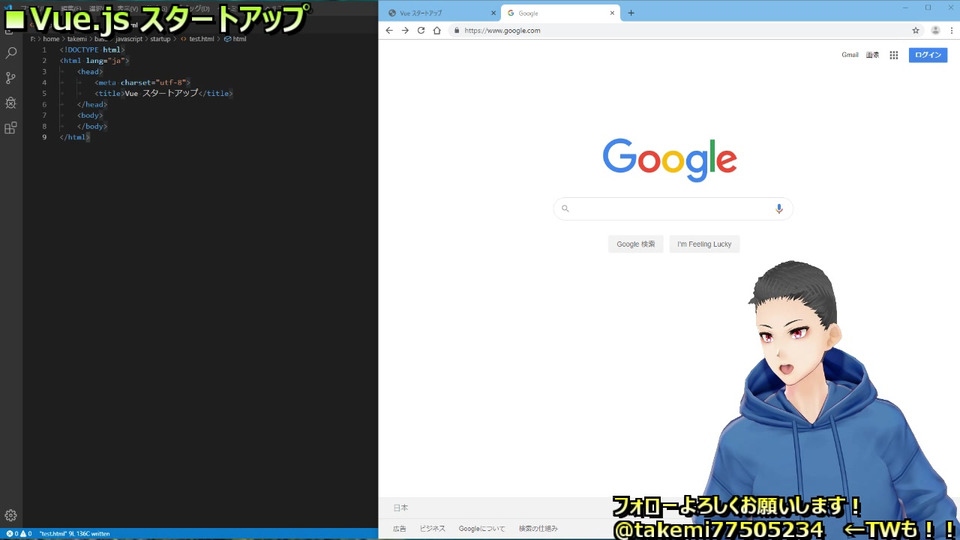
Task: Select takemi breadcrumb in VS Code
Action: pos(77,39)
